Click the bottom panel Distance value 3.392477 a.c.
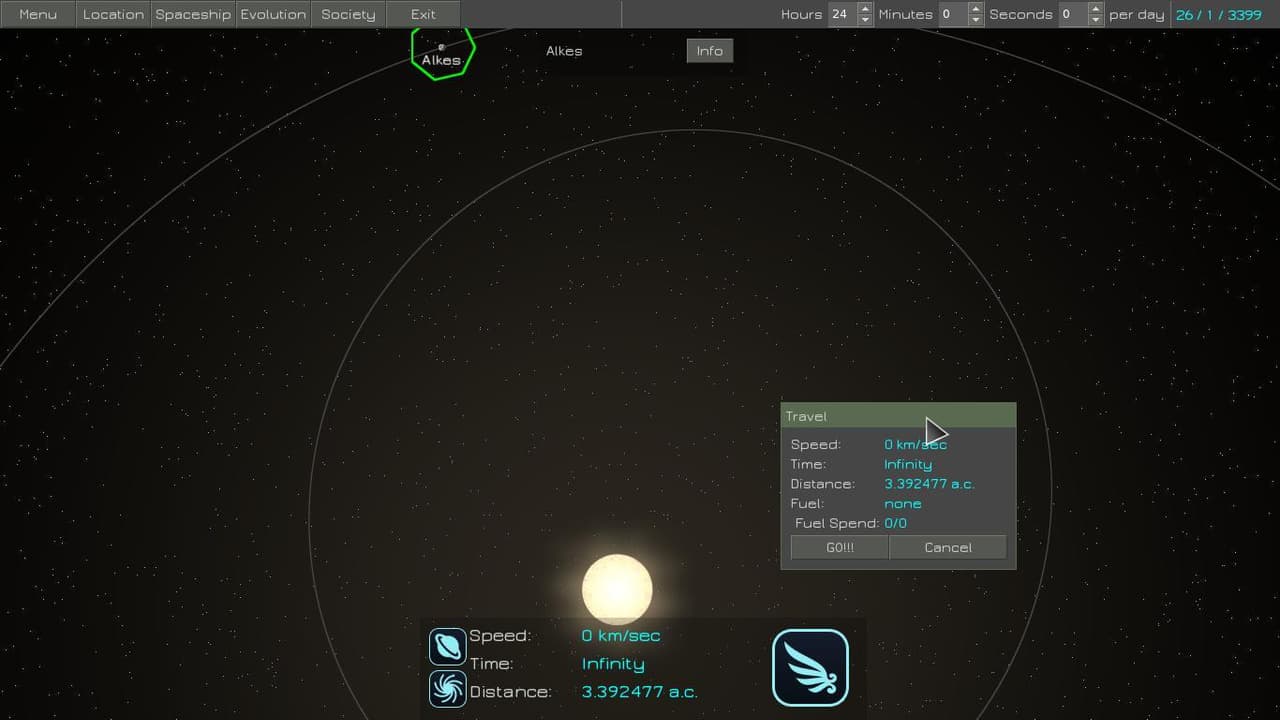Image resolution: width=1280 pixels, height=720 pixels. [x=640, y=692]
